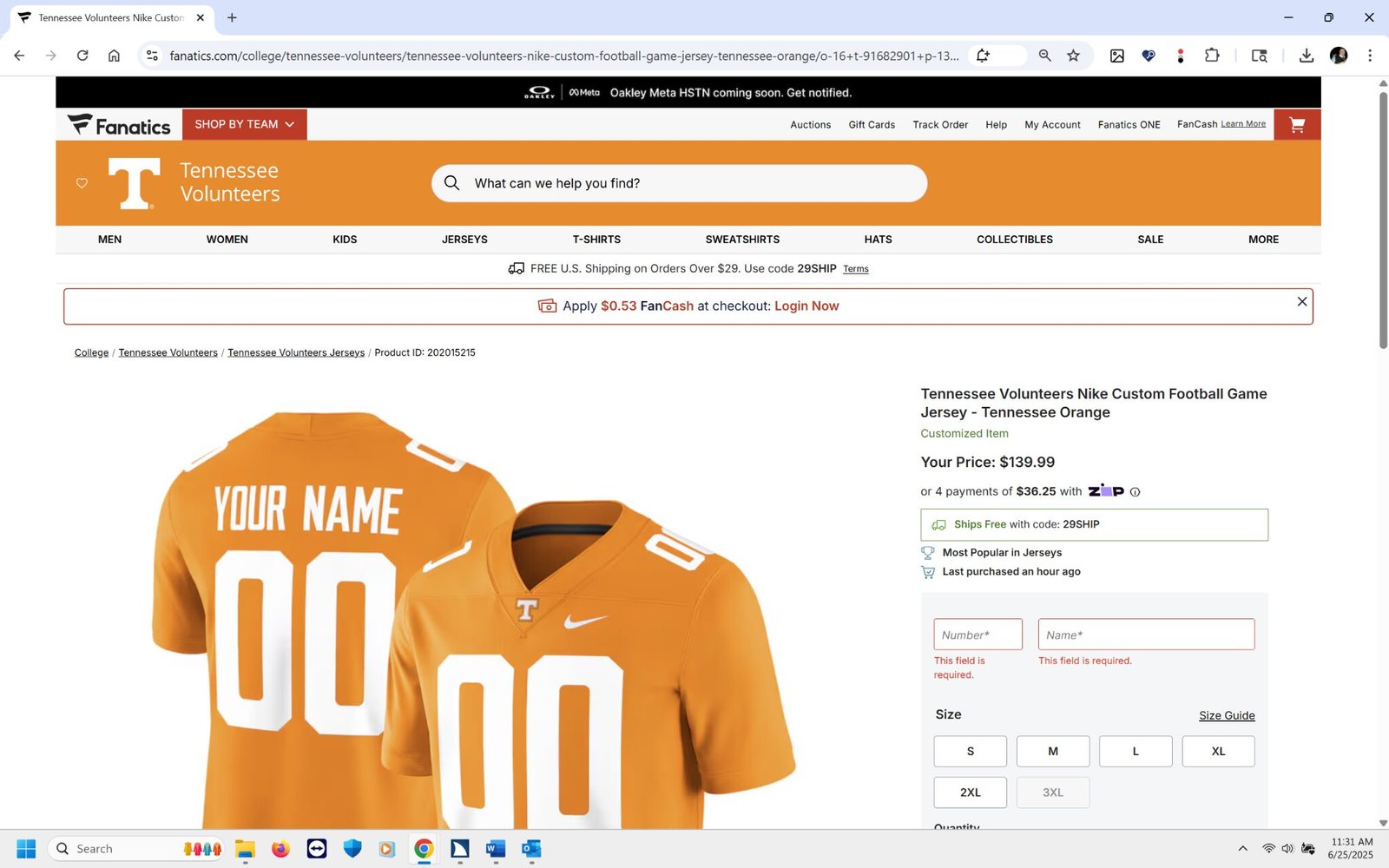Open the HATS category menu

pyautogui.click(x=878, y=240)
